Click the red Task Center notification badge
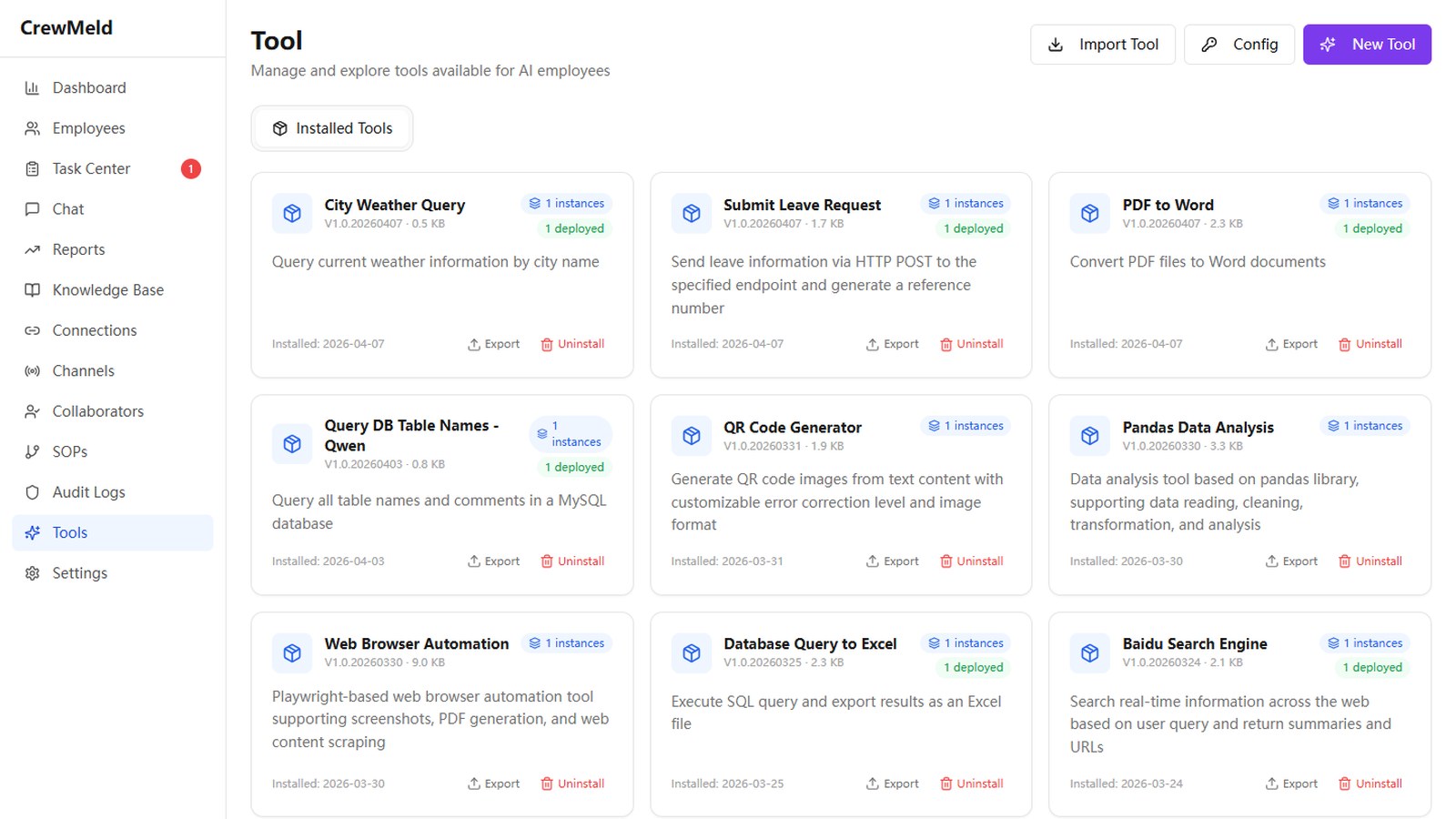Image resolution: width=1456 pixels, height=819 pixels. click(191, 168)
